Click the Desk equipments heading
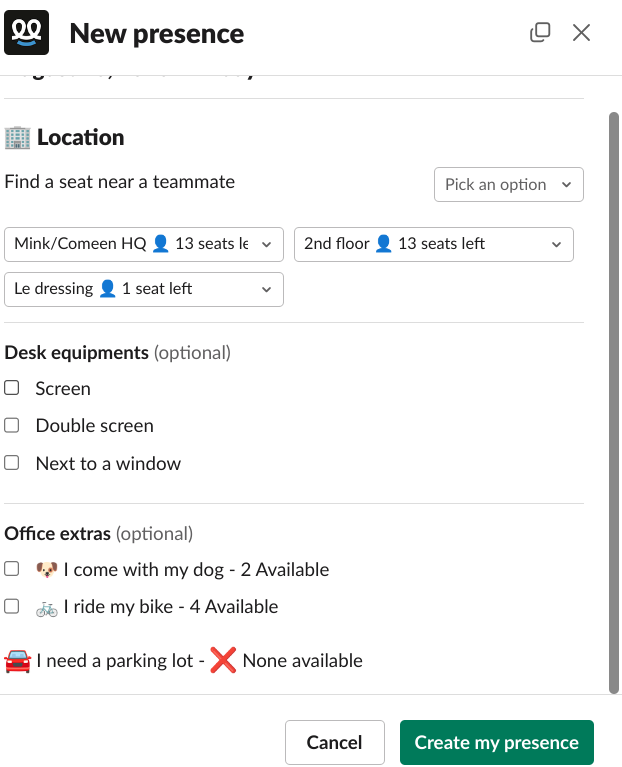The width and height of the screenshot is (622, 767). tap(76, 353)
